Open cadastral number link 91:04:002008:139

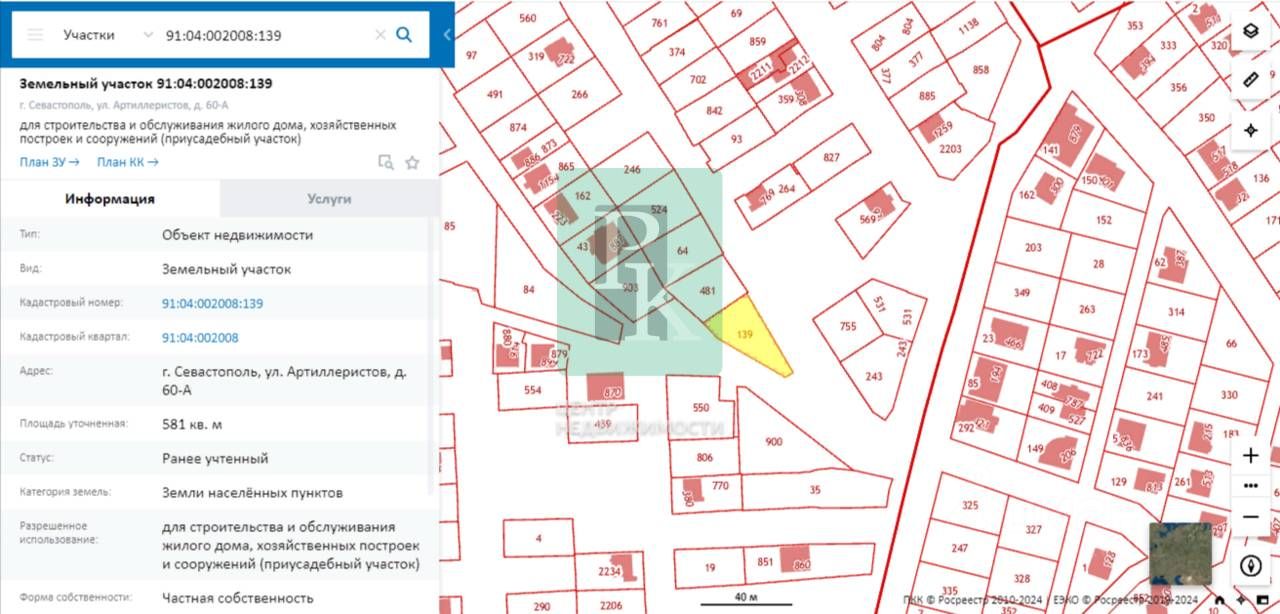tap(213, 303)
